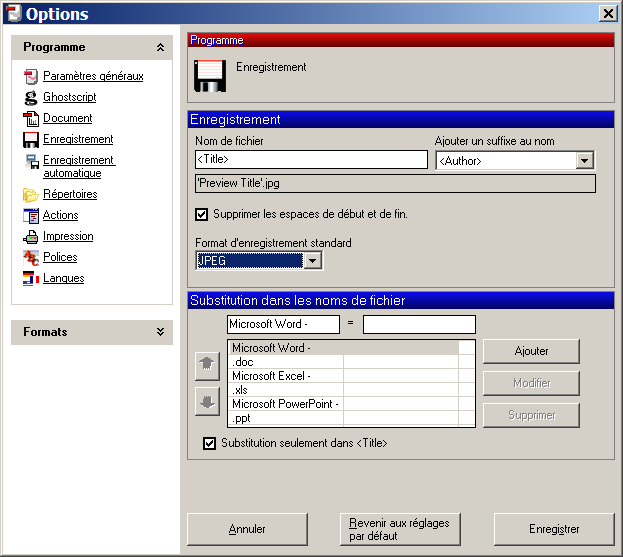Select the .ppt list row

coord(345,418)
